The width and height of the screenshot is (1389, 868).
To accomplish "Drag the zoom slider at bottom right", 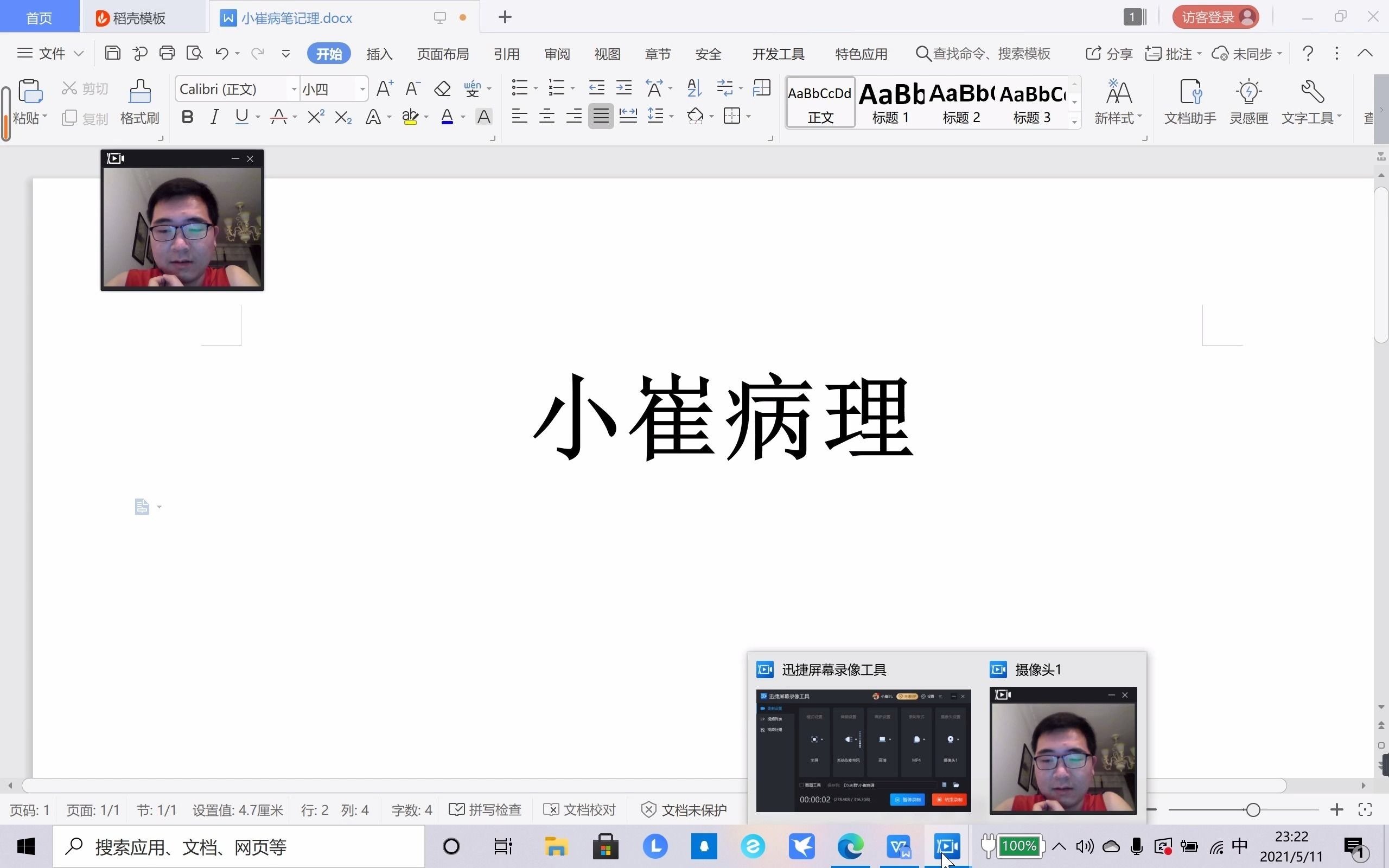I will click(1254, 810).
